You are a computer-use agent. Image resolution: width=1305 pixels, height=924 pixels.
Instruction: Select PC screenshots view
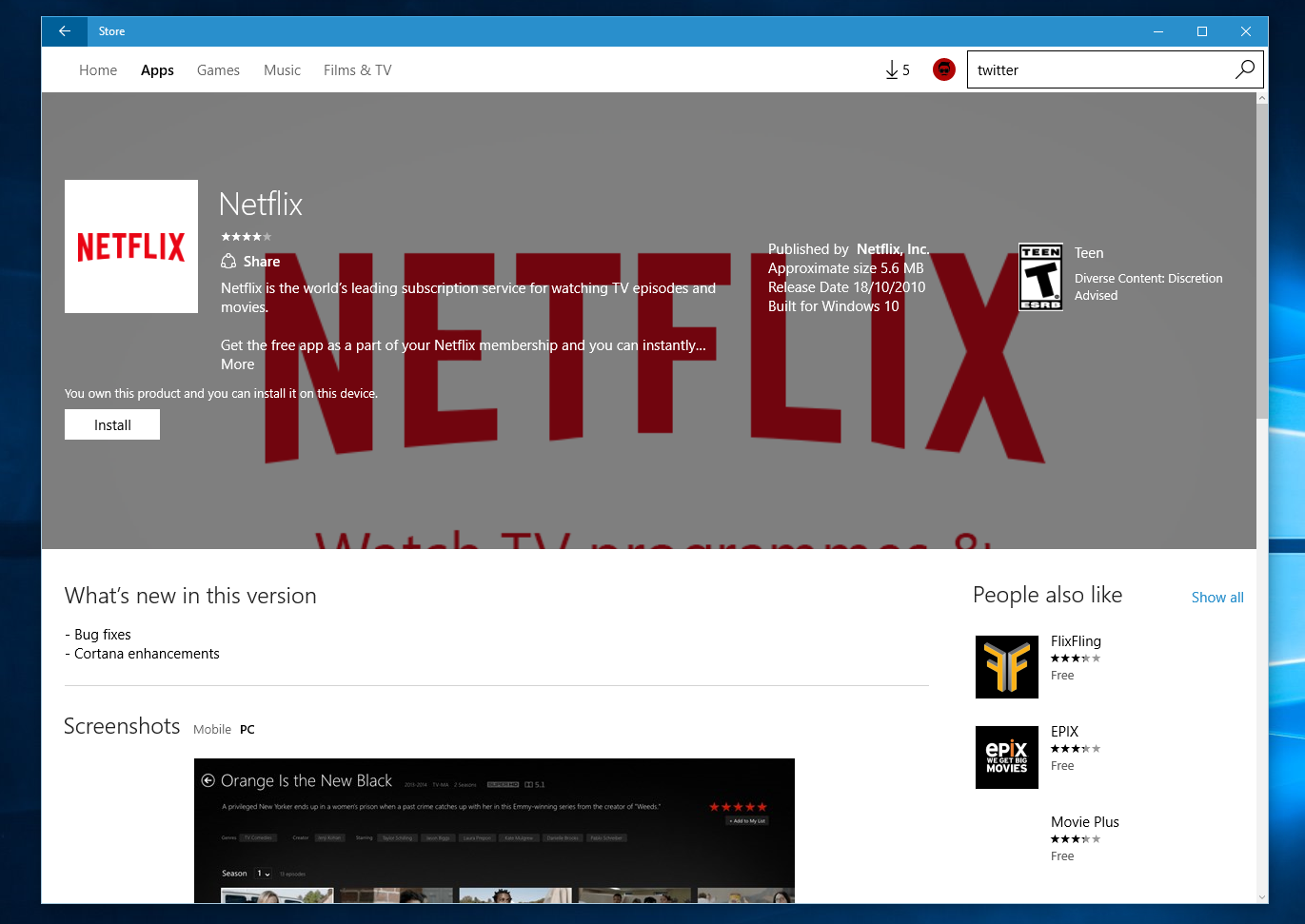(247, 730)
